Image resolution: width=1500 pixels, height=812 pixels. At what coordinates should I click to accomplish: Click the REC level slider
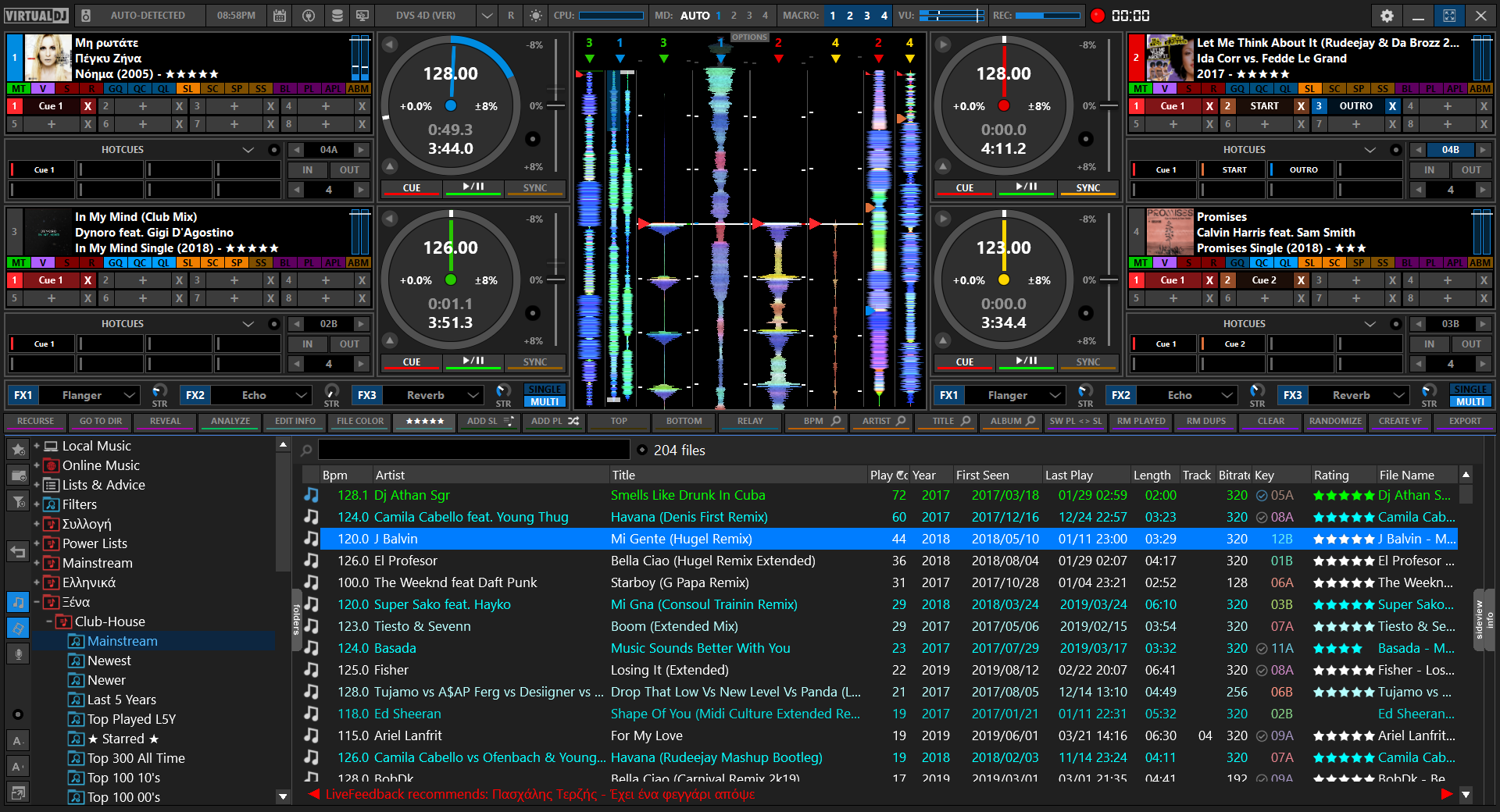click(1048, 16)
